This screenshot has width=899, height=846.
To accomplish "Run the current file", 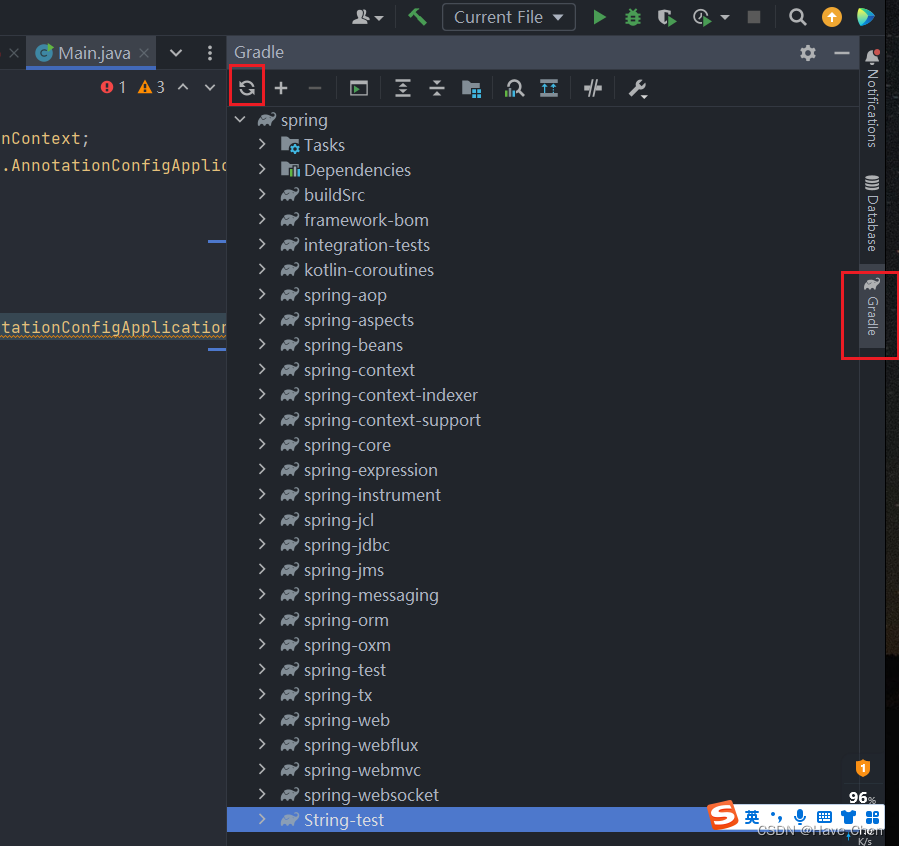I will (599, 17).
